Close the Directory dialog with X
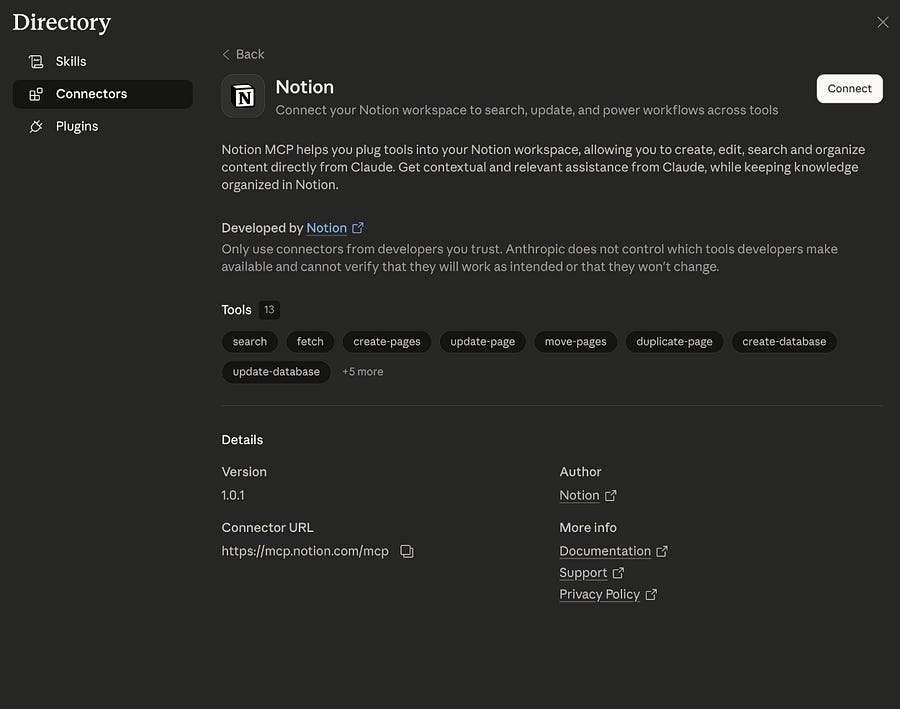This screenshot has width=900, height=709. coord(882,22)
